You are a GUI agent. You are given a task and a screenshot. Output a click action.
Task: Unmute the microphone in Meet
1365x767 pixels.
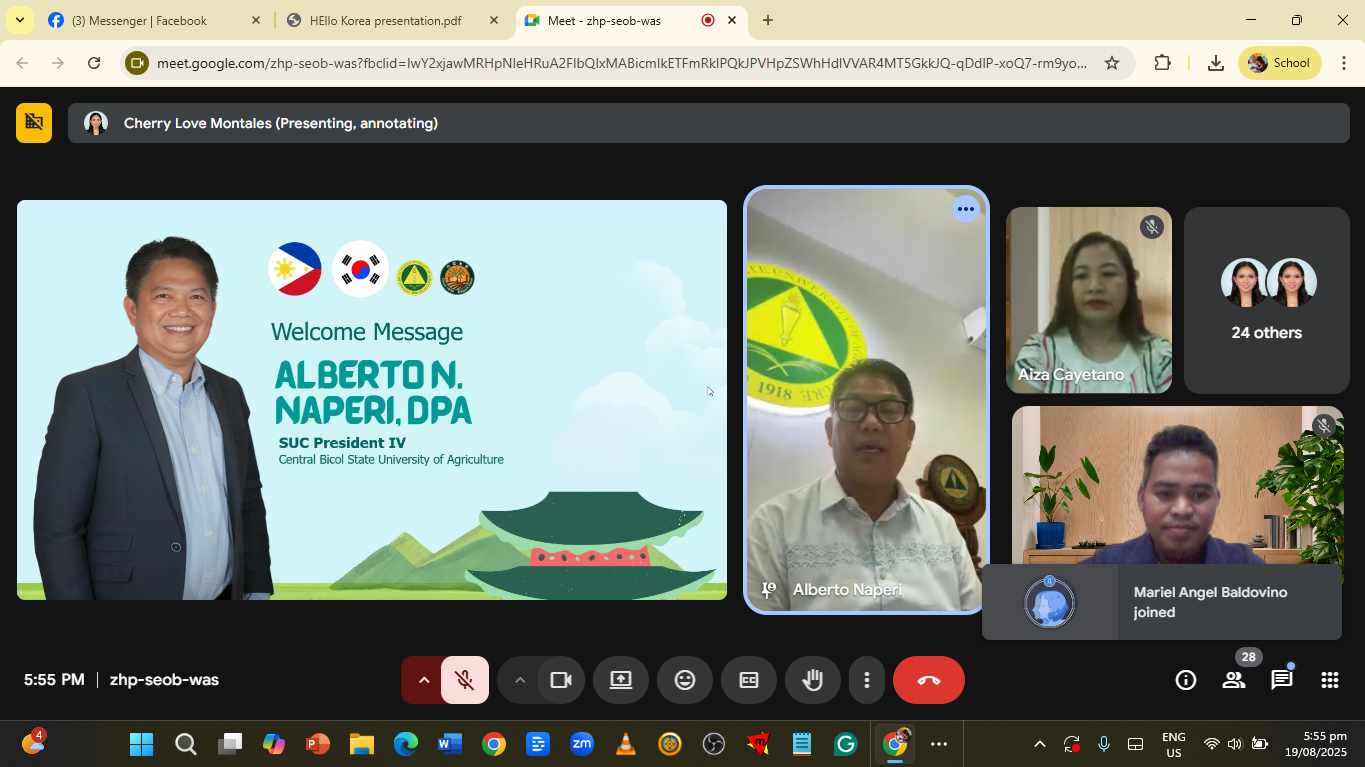[x=464, y=680]
